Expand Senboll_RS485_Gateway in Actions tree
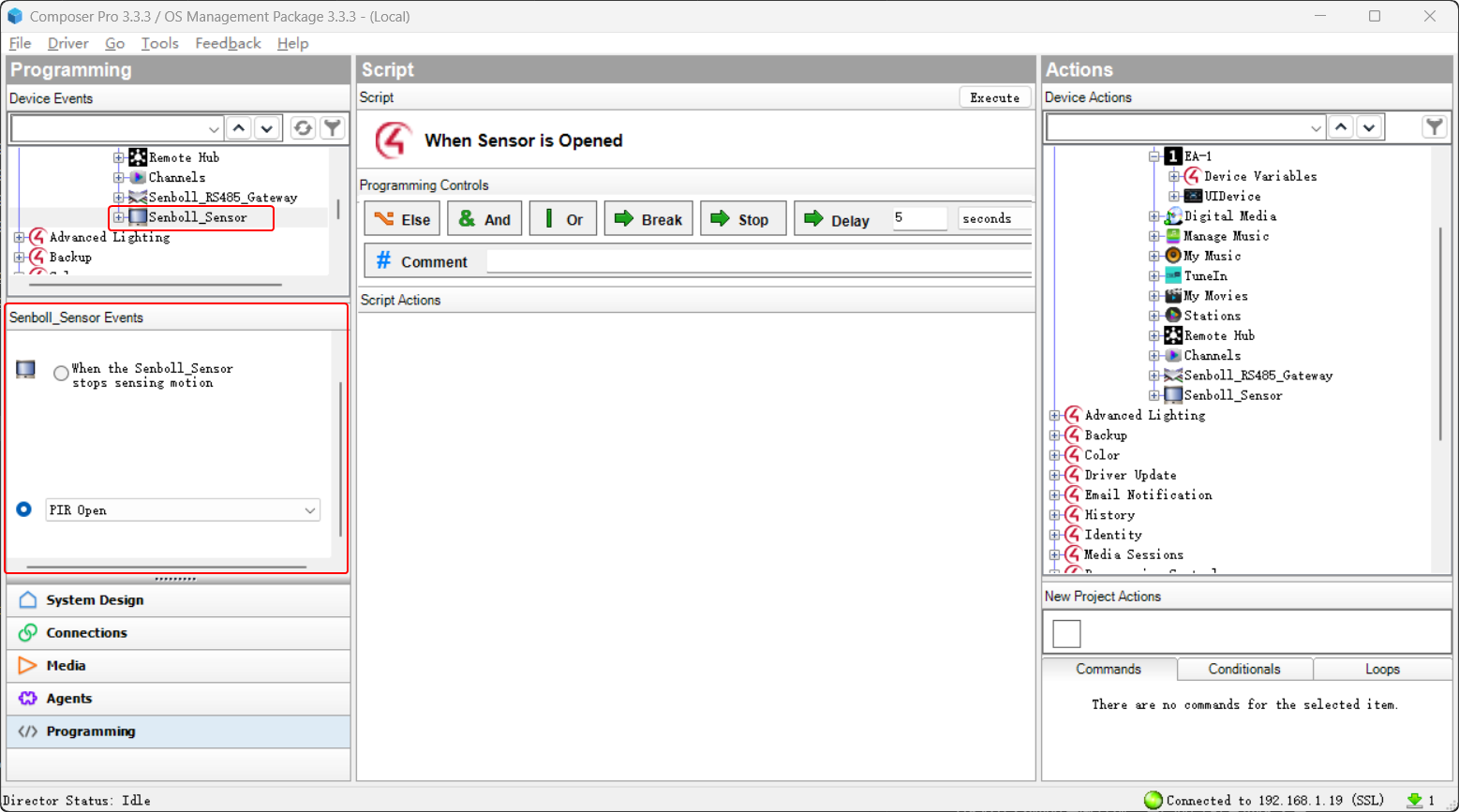Screen dimensions: 1459x812 pyautogui.click(x=1154, y=376)
